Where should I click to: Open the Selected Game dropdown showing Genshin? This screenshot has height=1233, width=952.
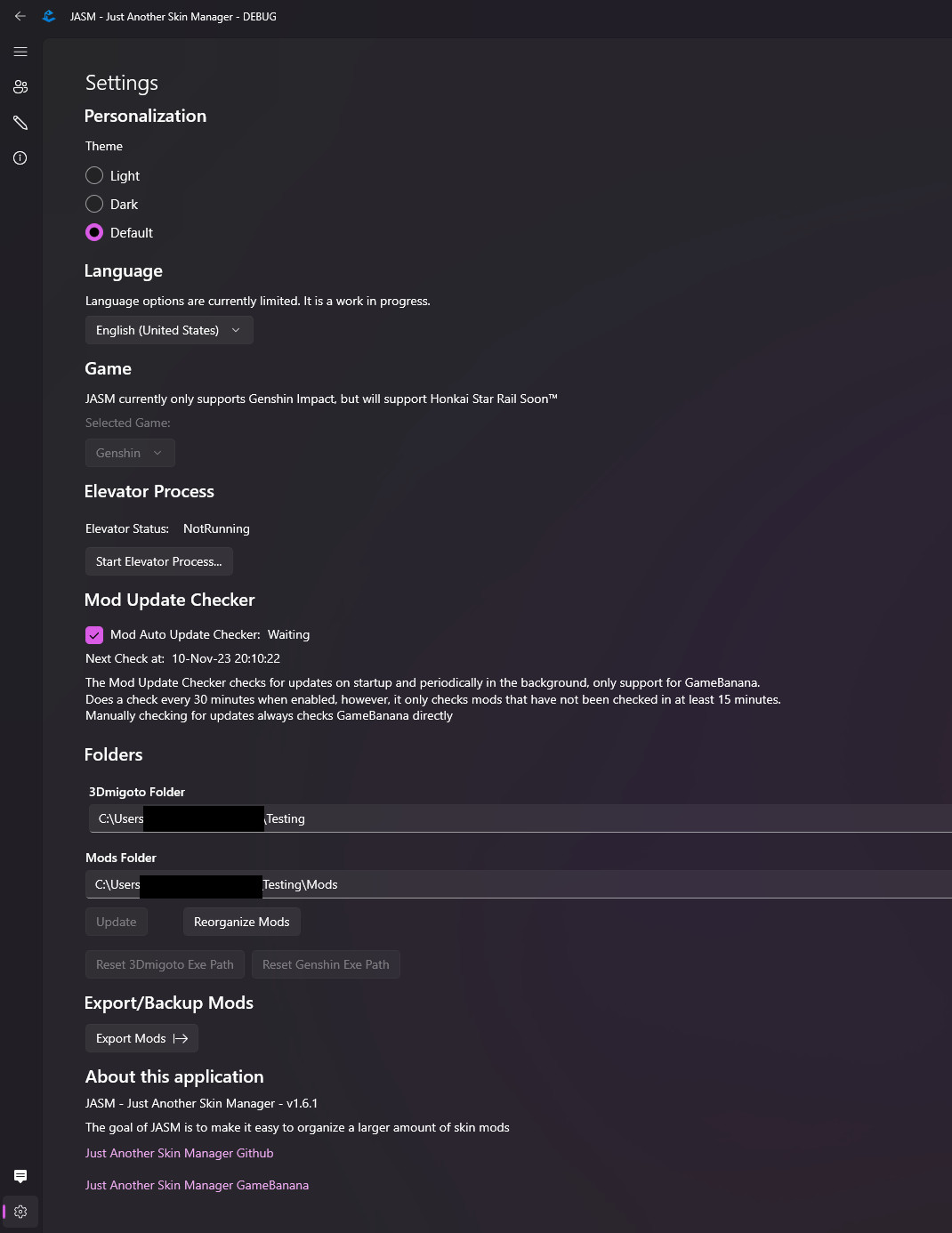[x=129, y=453]
